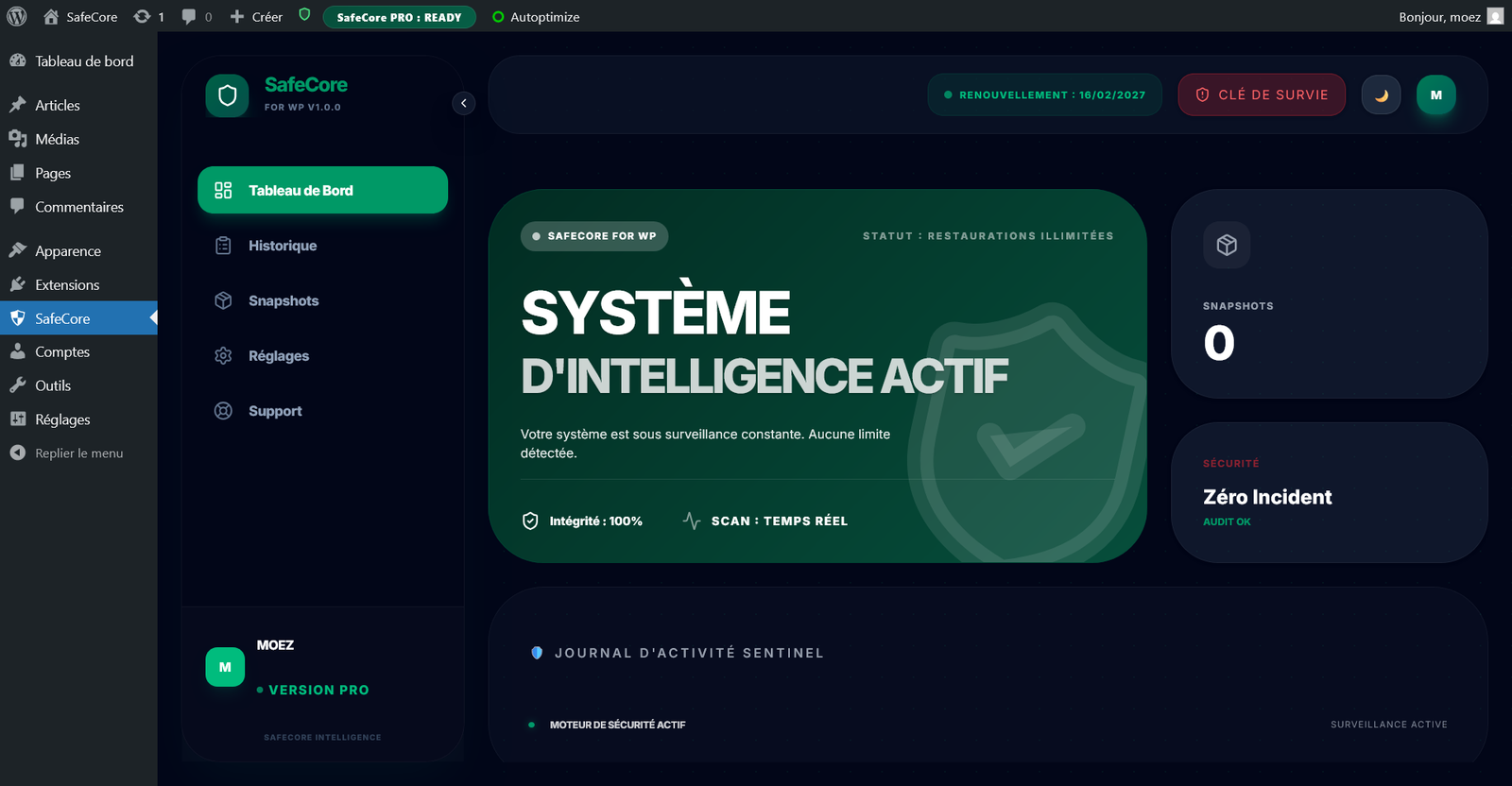Click the Outils wrench icon
This screenshot has height=786, width=1512.
pyautogui.click(x=17, y=385)
